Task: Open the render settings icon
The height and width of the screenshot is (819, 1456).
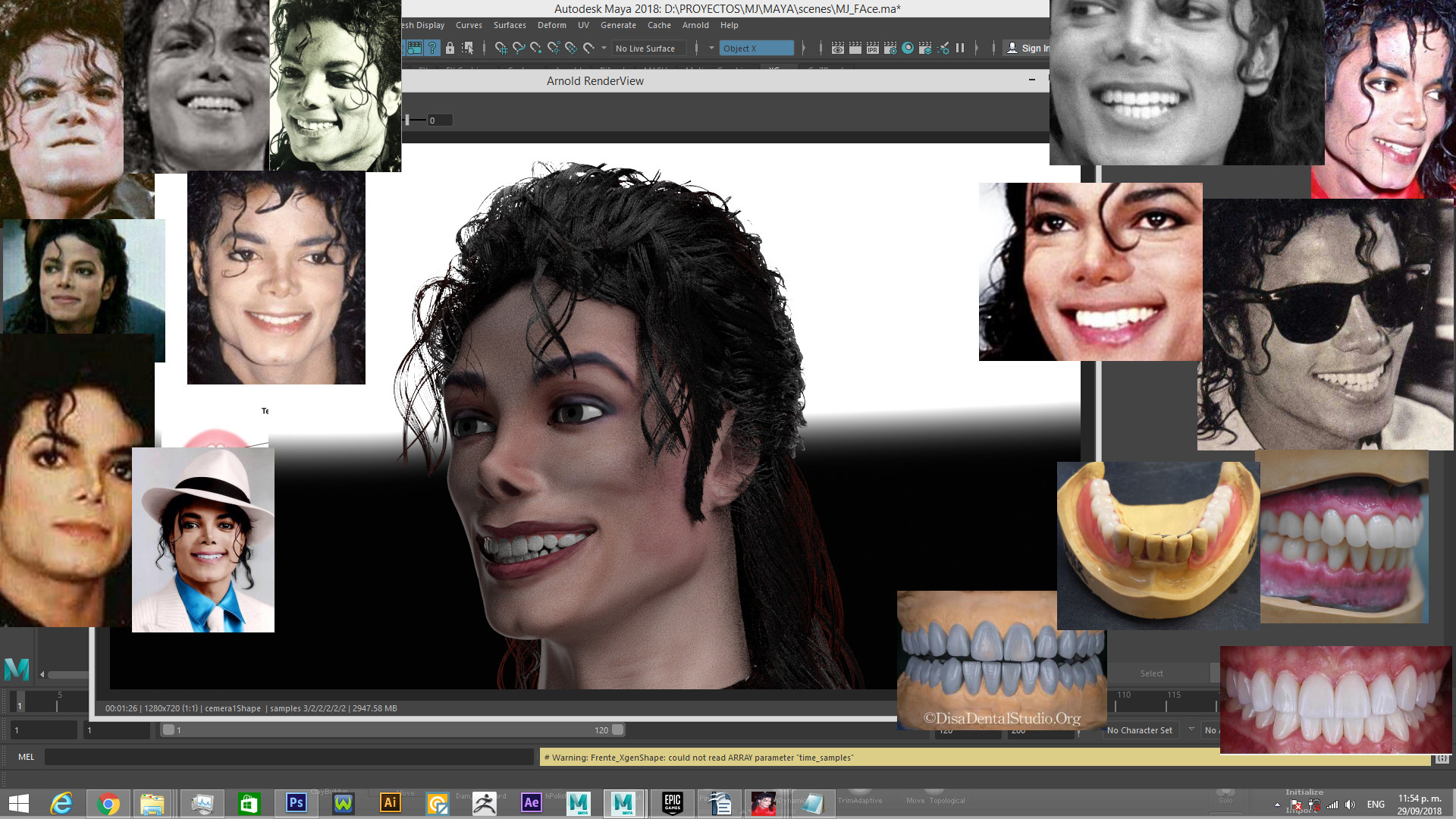Action: (890, 48)
